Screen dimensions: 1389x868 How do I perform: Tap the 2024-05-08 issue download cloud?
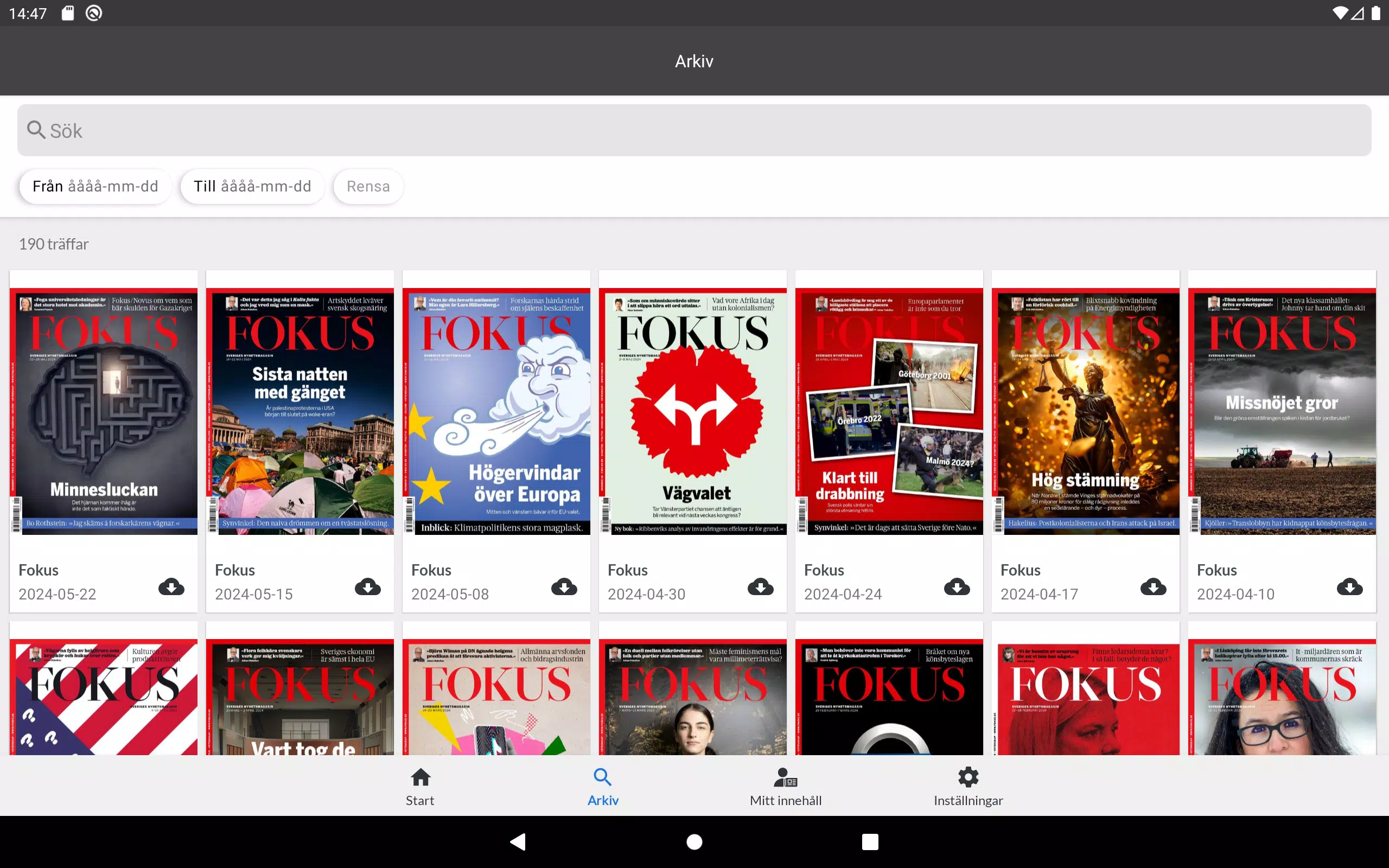(x=564, y=586)
